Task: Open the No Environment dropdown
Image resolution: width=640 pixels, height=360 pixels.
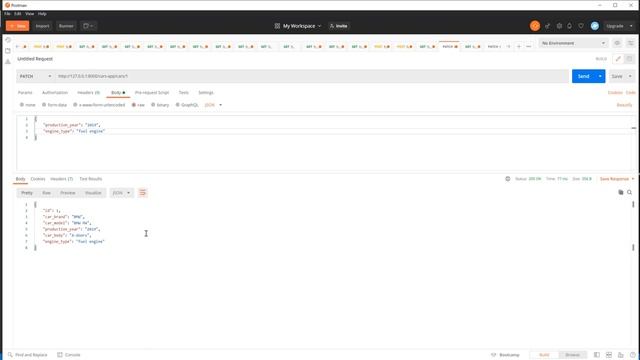Action: click(573, 43)
